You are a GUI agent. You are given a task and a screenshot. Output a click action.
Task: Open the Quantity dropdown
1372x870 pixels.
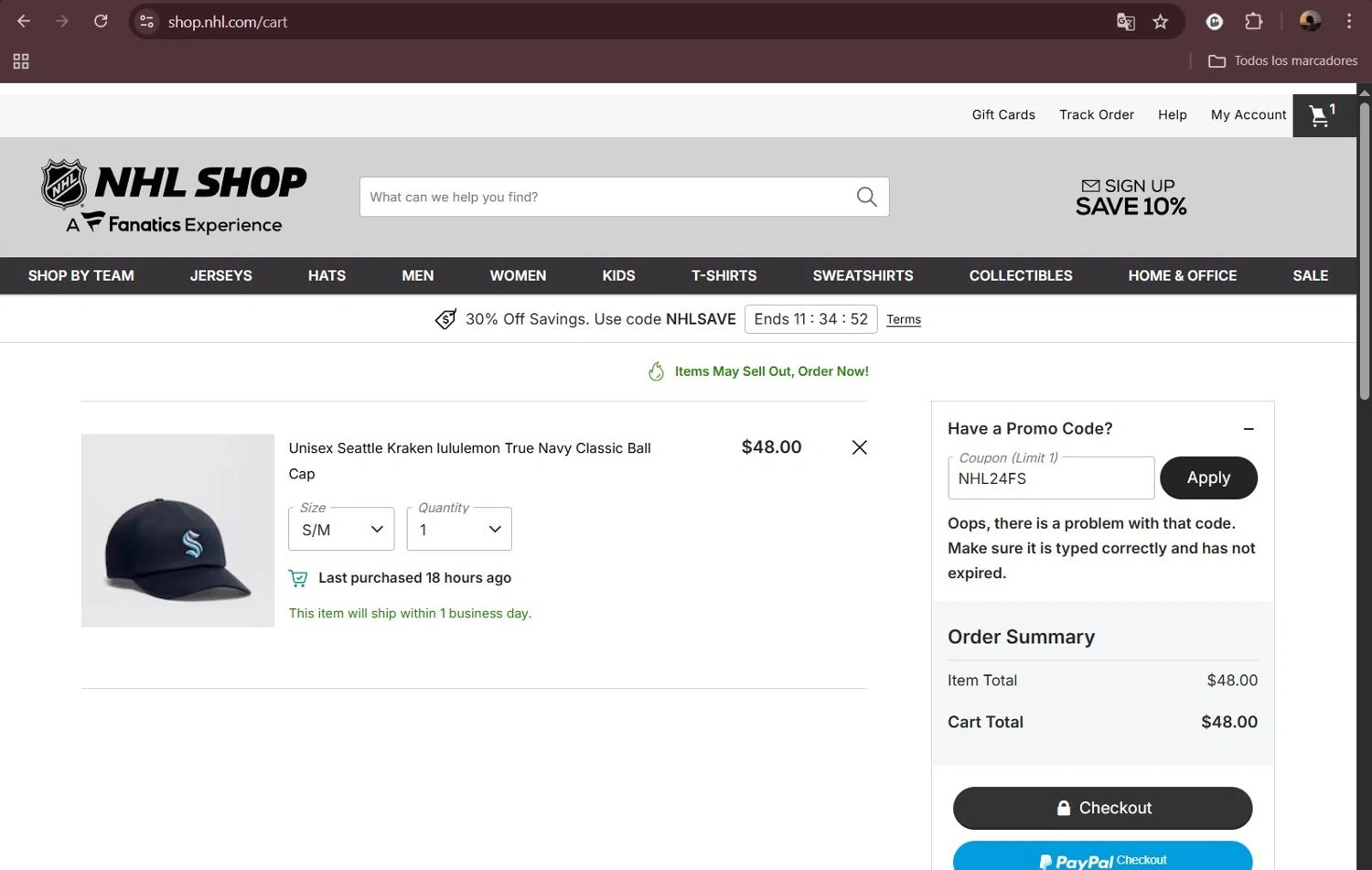click(x=459, y=529)
